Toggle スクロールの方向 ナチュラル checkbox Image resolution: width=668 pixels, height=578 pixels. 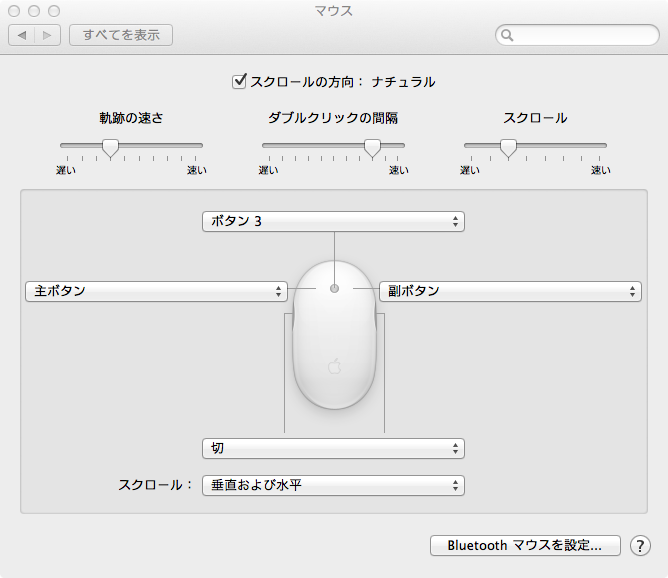239,81
